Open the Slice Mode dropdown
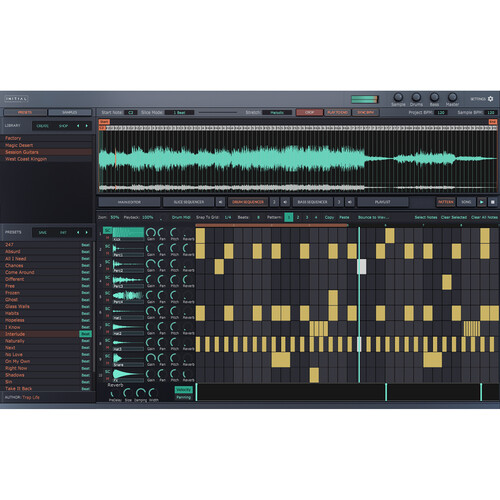Screen dimensions: 500x500 (x=179, y=113)
